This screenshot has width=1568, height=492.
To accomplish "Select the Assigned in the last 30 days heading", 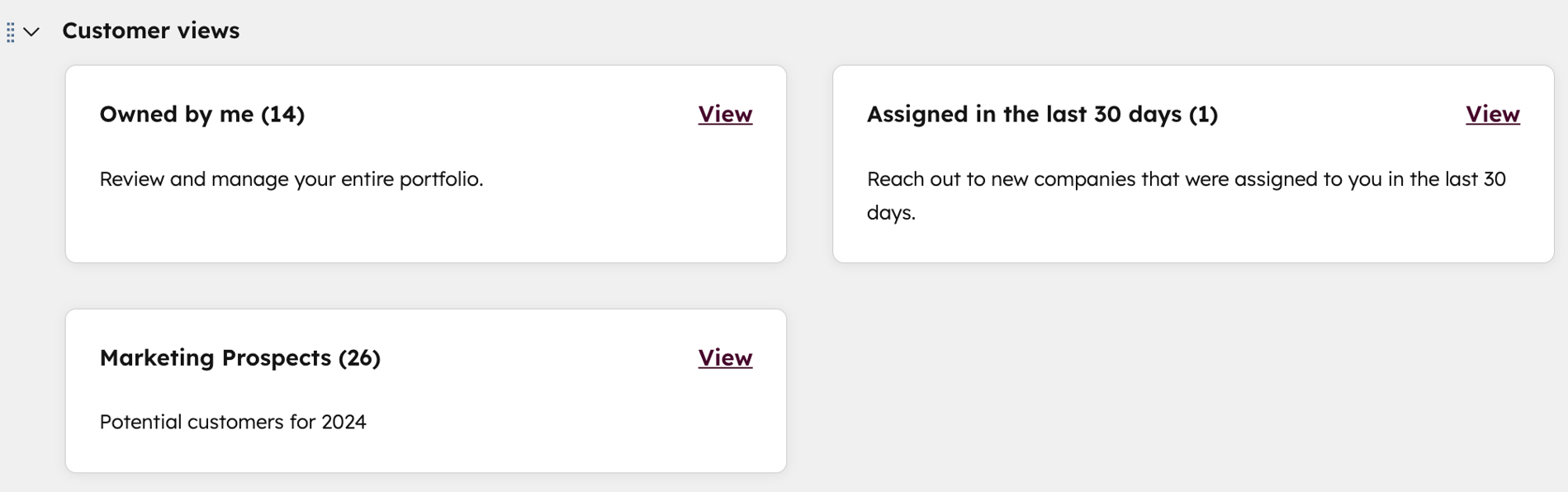I will [1043, 115].
